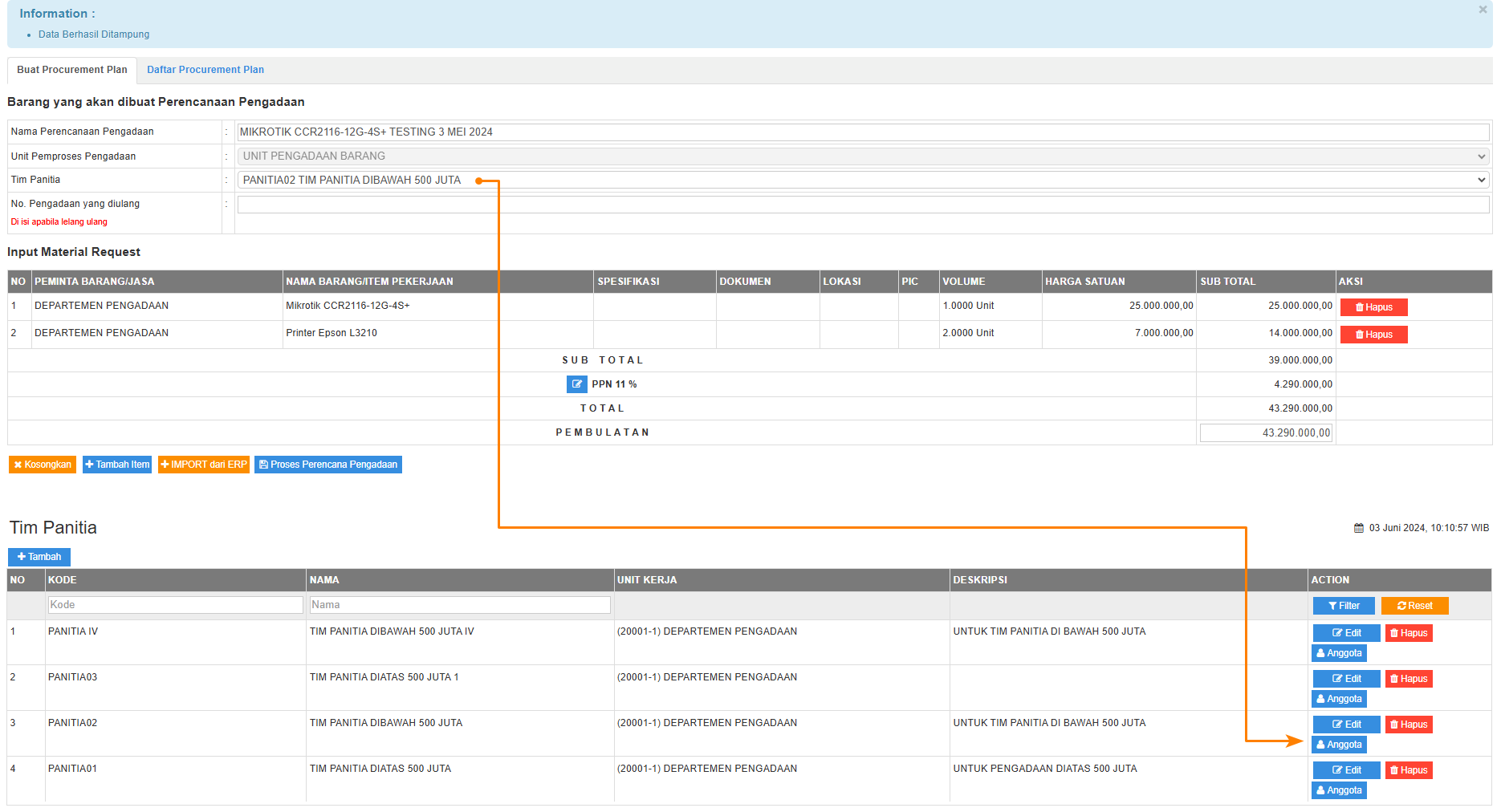The height and width of the screenshot is (812, 1501).
Task: Open Anggota members for PANITIA01
Action: point(1338,790)
